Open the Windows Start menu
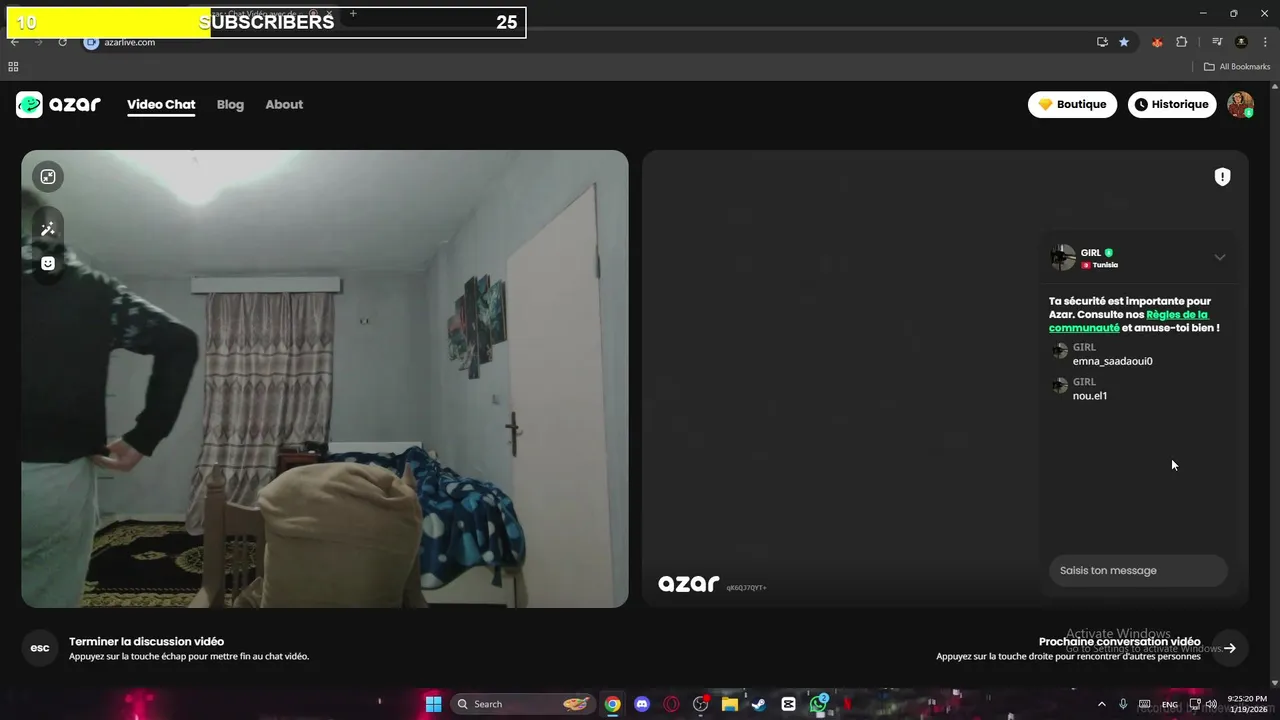Screen dimensions: 1280x720 (433, 704)
